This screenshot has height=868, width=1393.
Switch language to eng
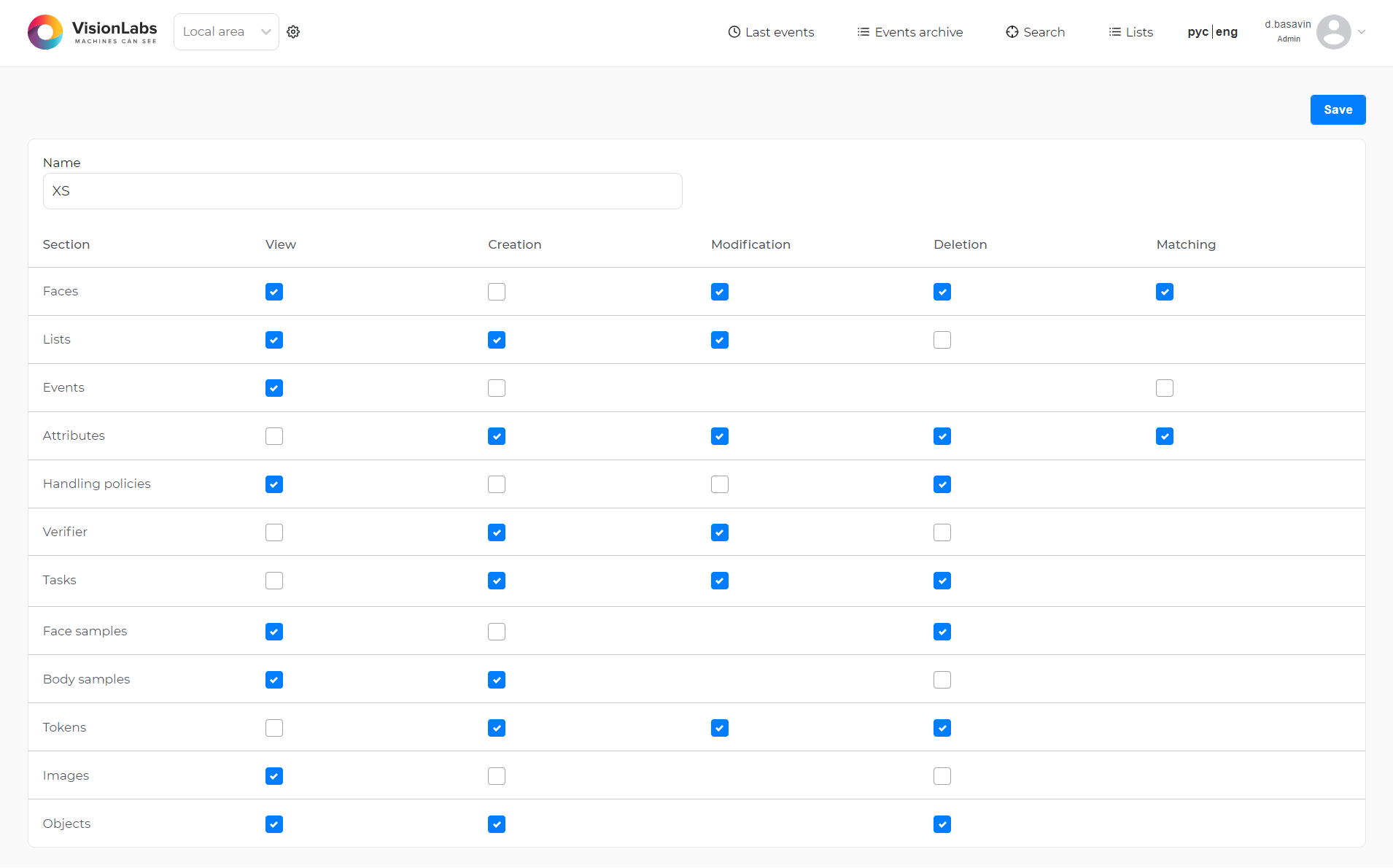[1227, 32]
